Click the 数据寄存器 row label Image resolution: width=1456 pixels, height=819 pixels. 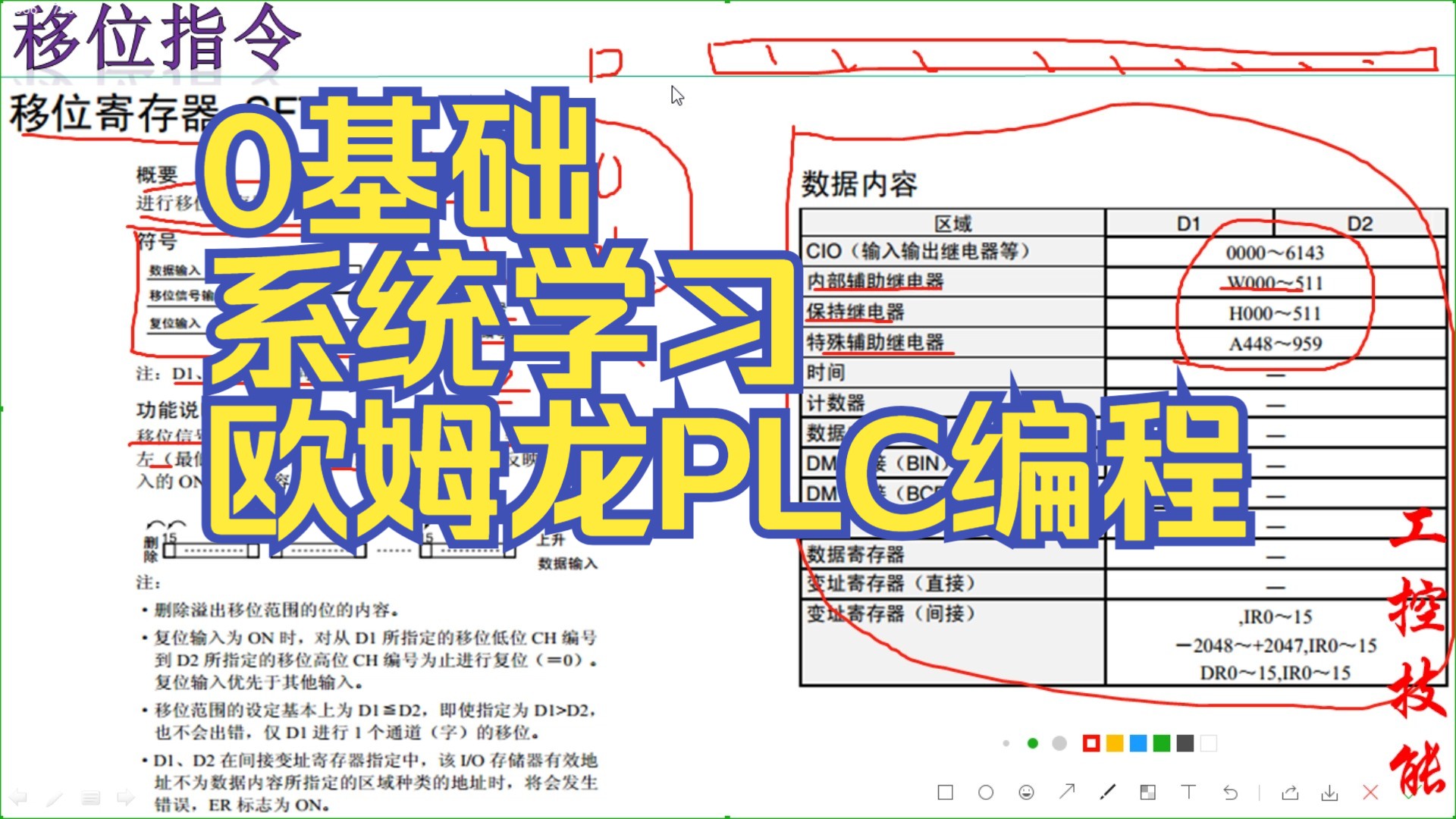tap(855, 554)
